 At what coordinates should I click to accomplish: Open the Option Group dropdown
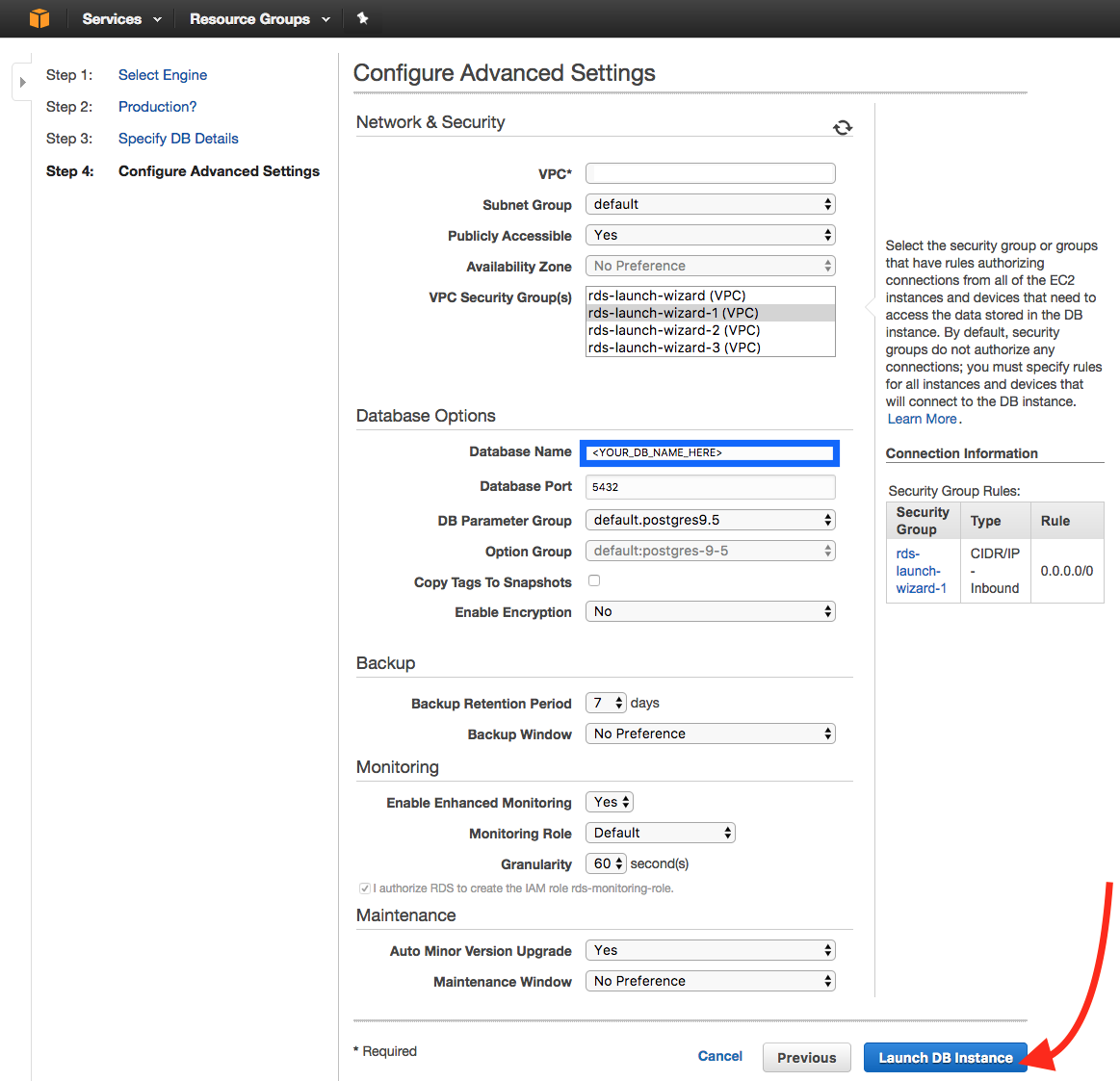pyautogui.click(x=710, y=551)
